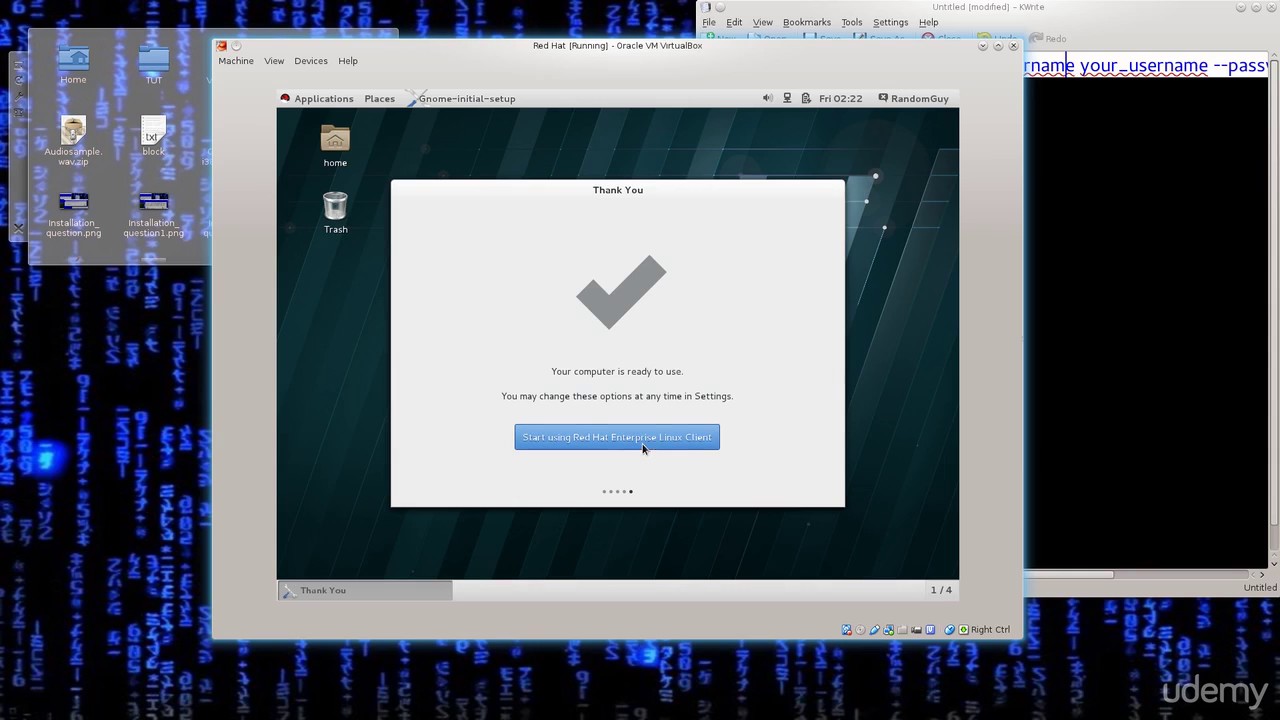Click the VirtualBox virtualization features status icon
This screenshot has width=1280, height=720.
tap(930, 630)
